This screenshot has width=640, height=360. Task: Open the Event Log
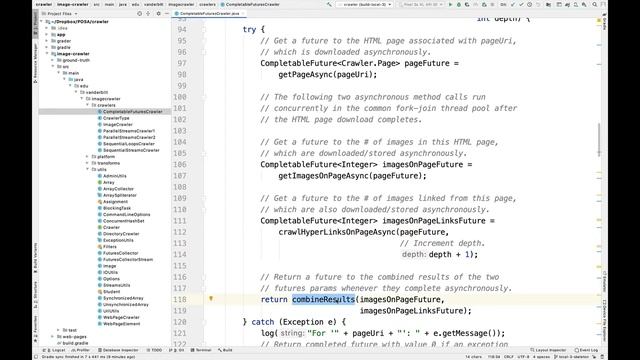[587, 350]
